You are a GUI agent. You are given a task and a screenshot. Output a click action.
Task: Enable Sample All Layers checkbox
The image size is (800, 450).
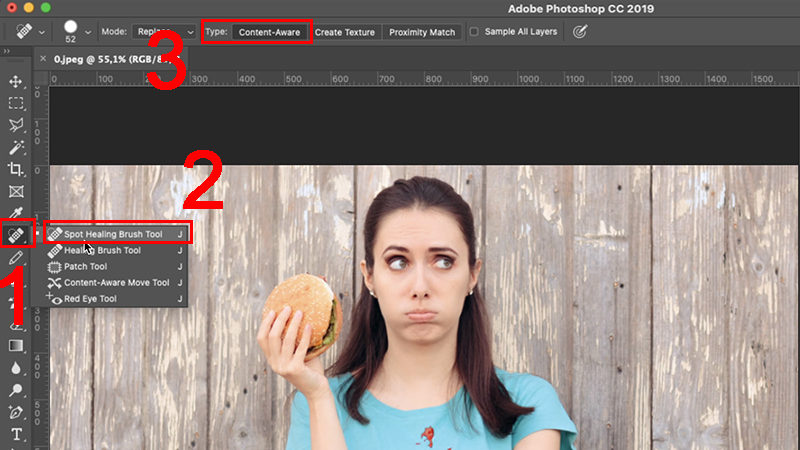pos(474,32)
